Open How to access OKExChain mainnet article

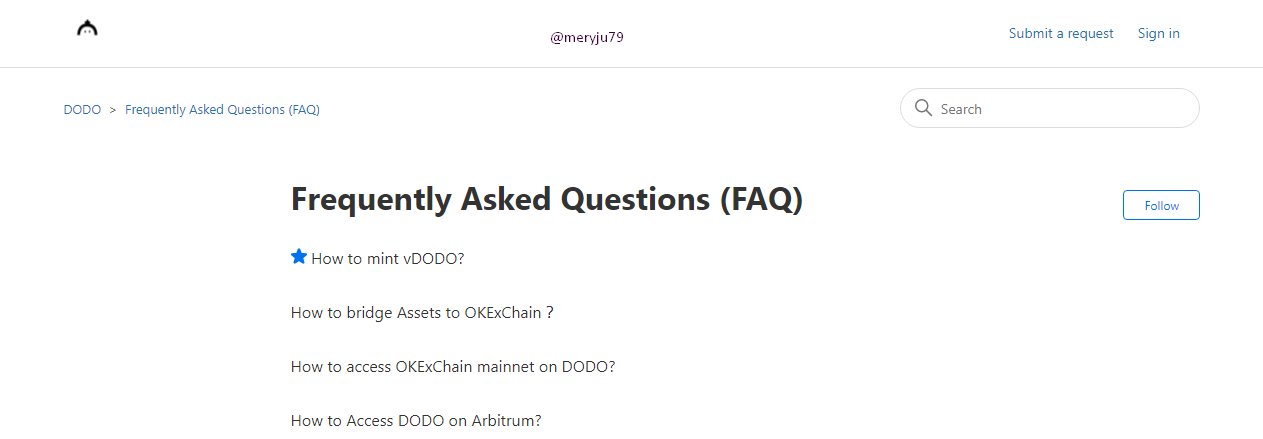(x=453, y=367)
